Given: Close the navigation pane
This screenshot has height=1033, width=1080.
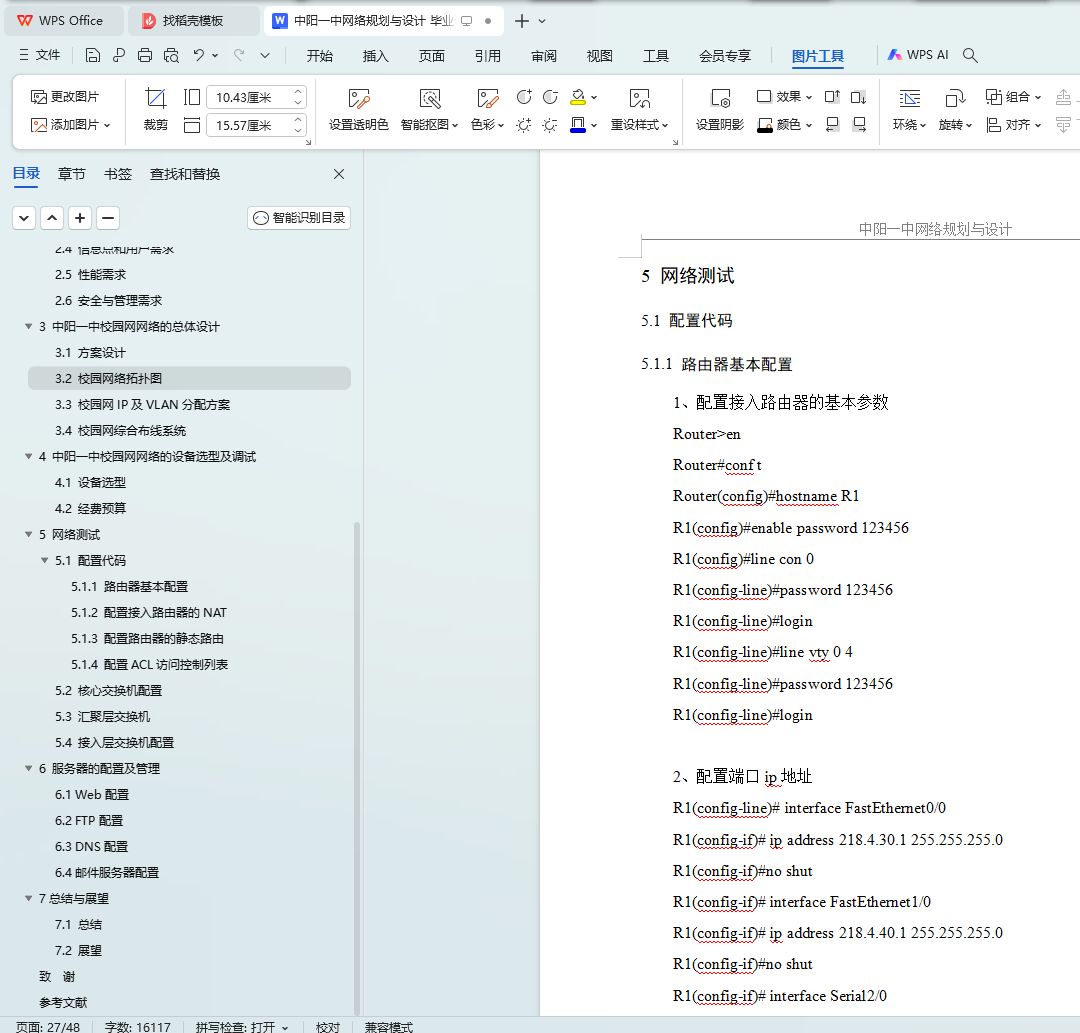Looking at the screenshot, I should point(339,174).
